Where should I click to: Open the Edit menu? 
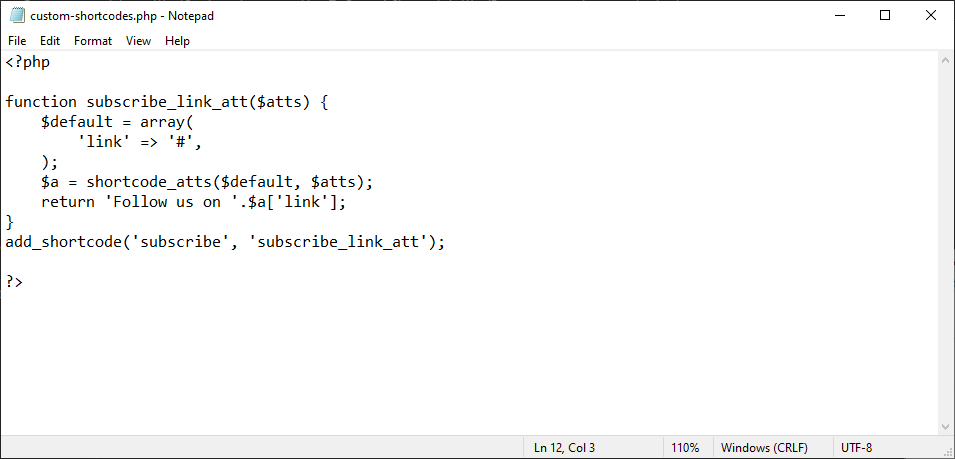(x=50, y=41)
